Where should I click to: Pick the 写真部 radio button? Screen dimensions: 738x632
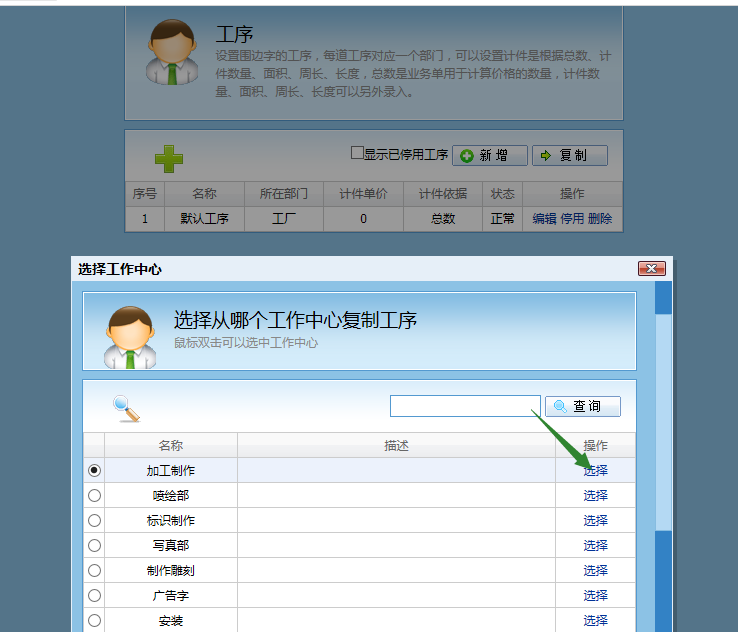95,545
